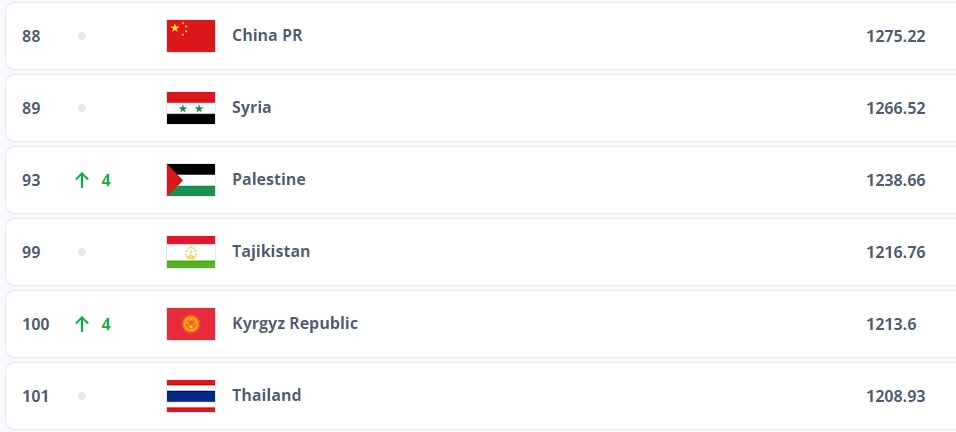Open the China PR team link

267,36
